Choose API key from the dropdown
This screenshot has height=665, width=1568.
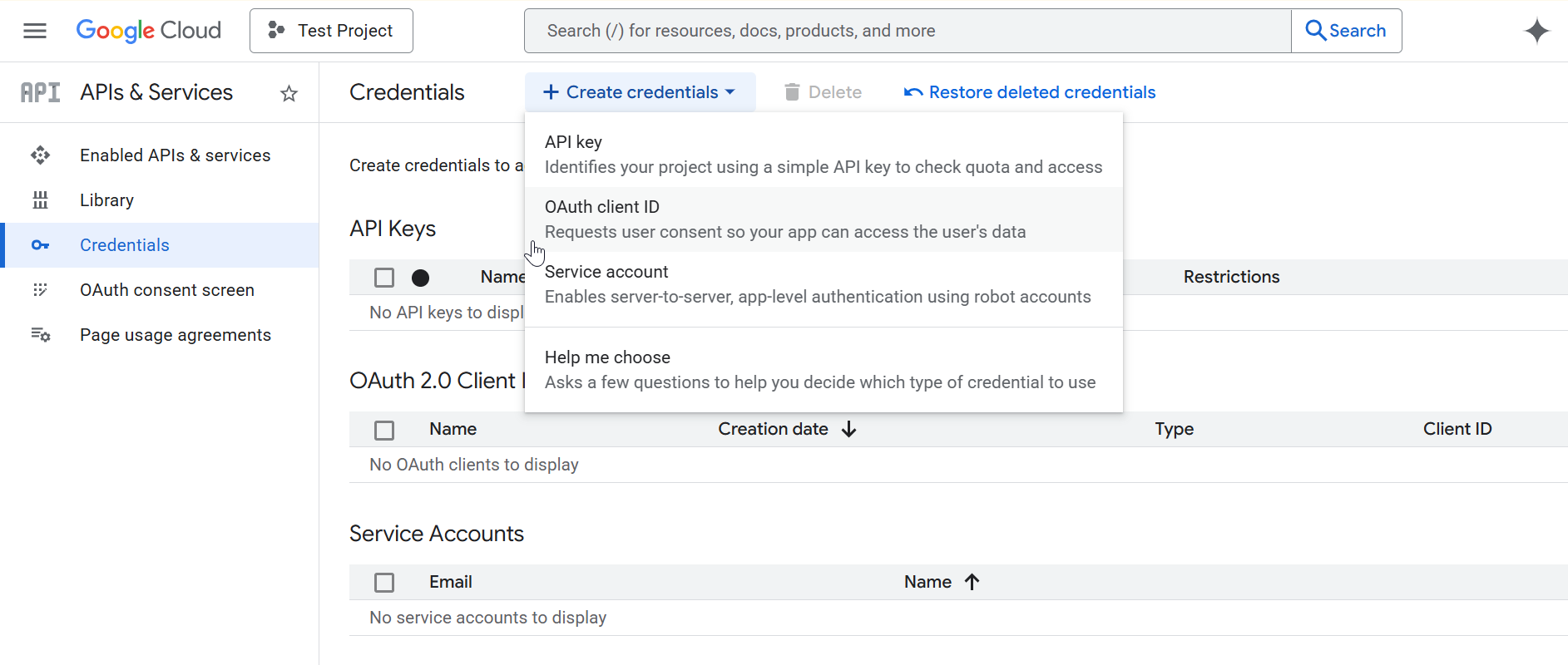tap(824, 155)
